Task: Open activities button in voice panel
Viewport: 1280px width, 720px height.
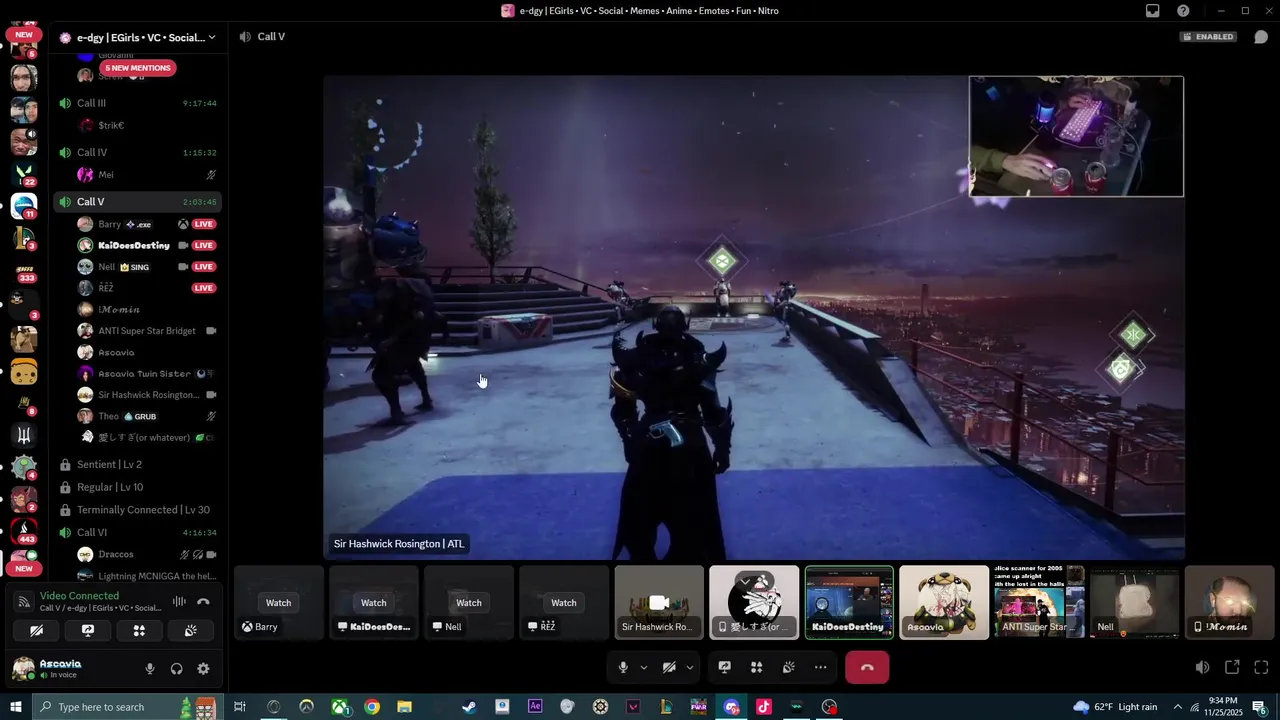Action: point(139,631)
